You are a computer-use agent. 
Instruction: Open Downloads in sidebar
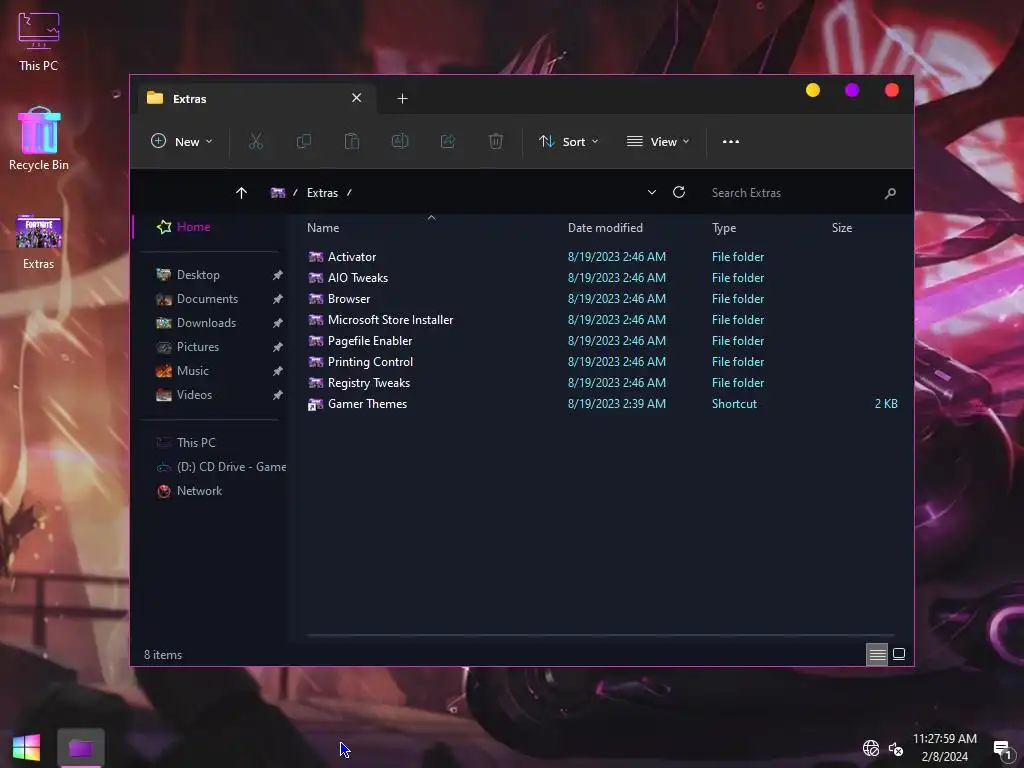pyautogui.click(x=206, y=323)
